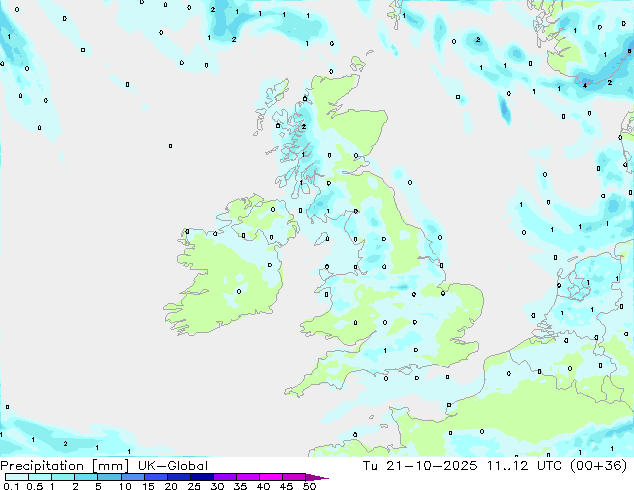Pick the 10–15 mm blue legend swatch
This screenshot has width=634, height=490.
(132, 477)
